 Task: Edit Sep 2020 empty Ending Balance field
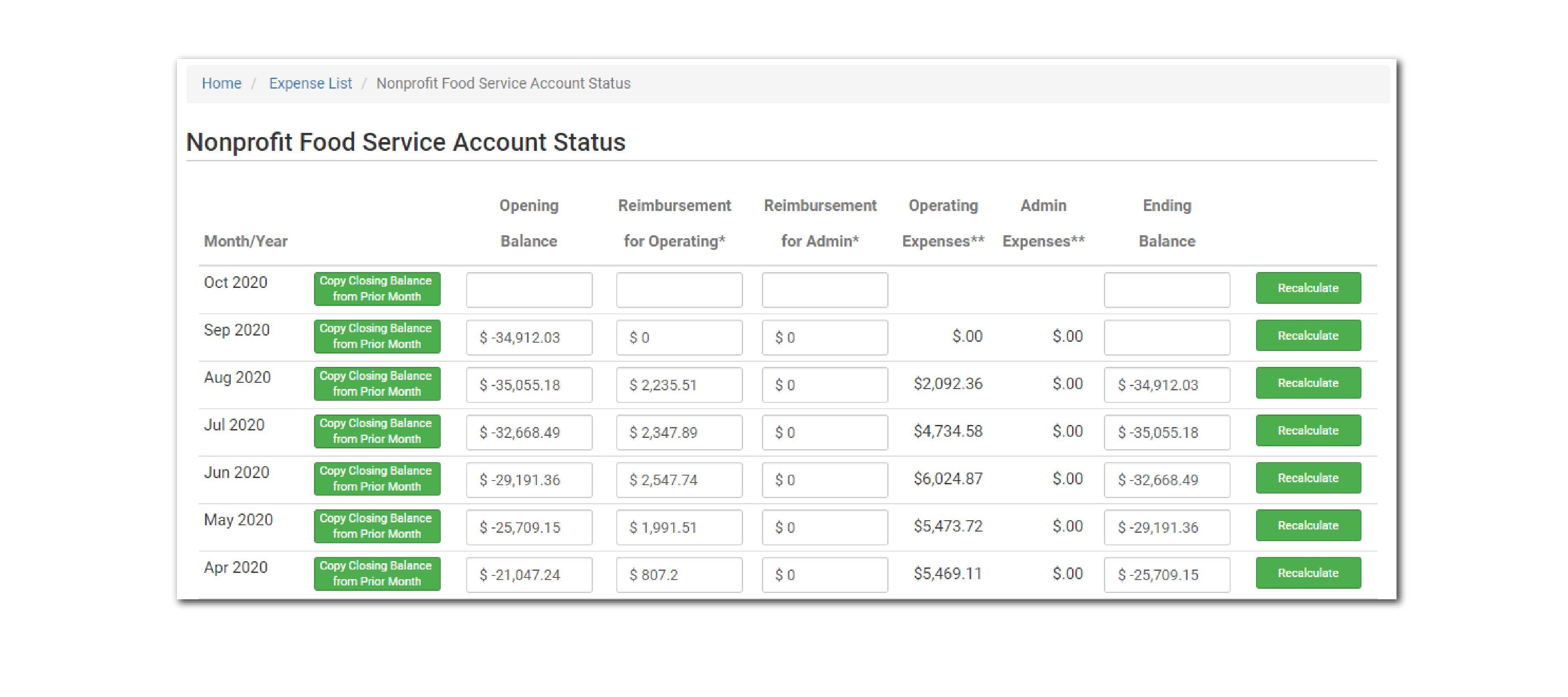[x=1166, y=337]
